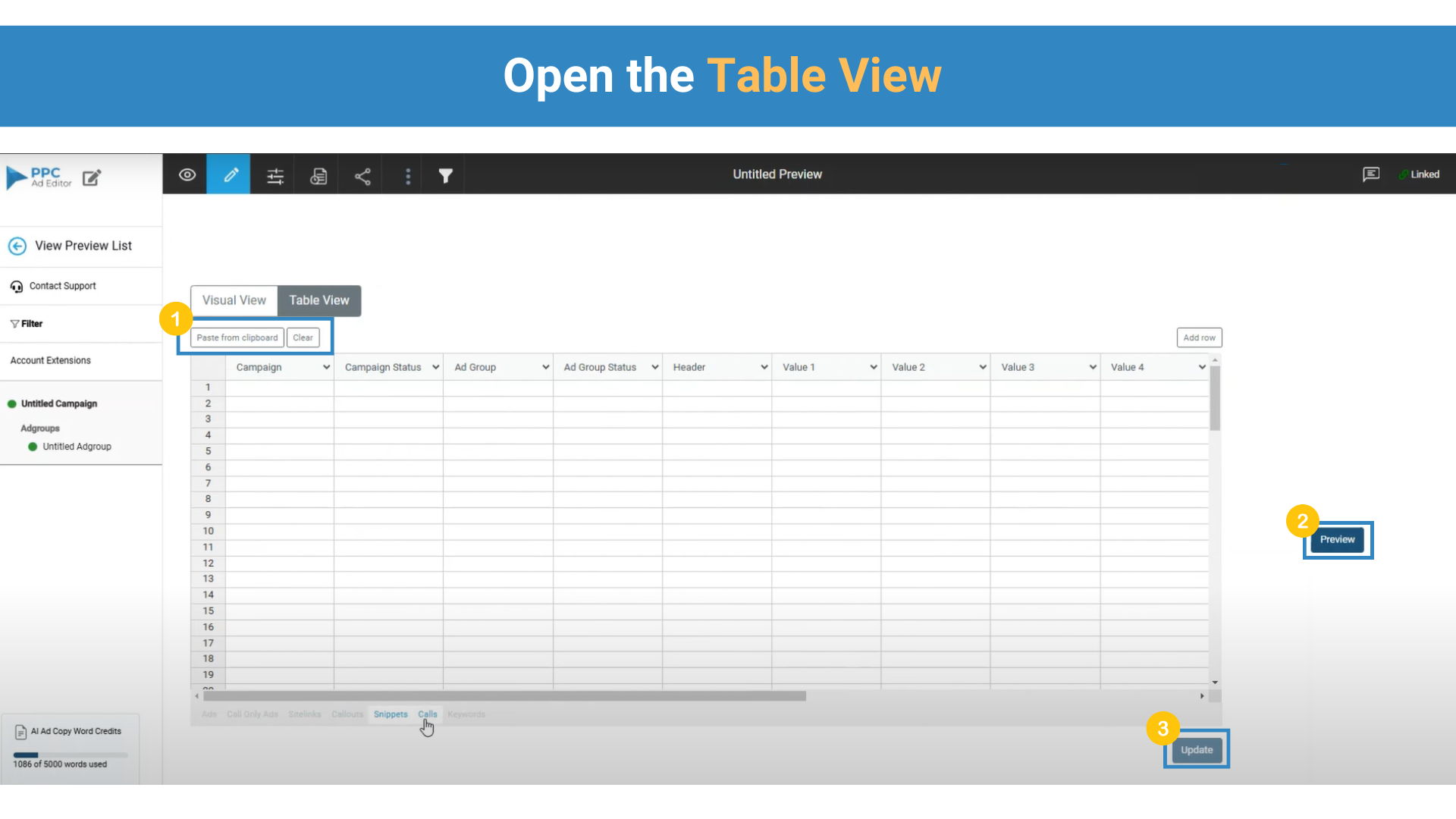Open the Campaign column dropdown arrow

(x=326, y=367)
